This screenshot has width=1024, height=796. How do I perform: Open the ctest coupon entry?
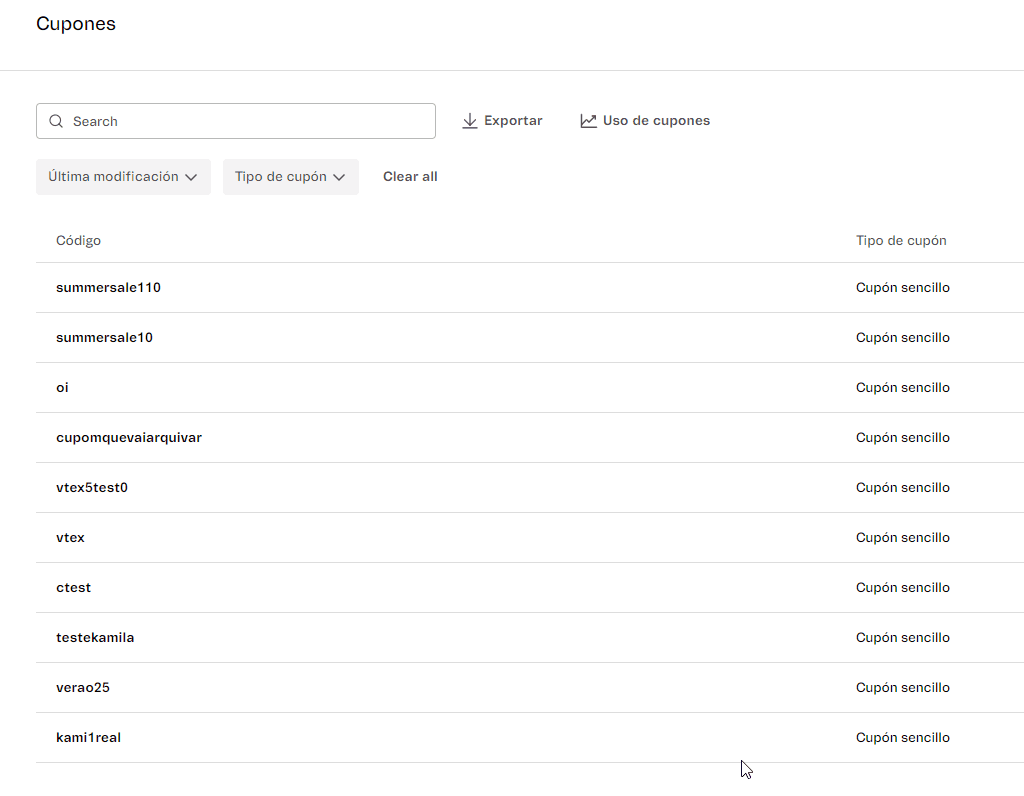[73, 588]
